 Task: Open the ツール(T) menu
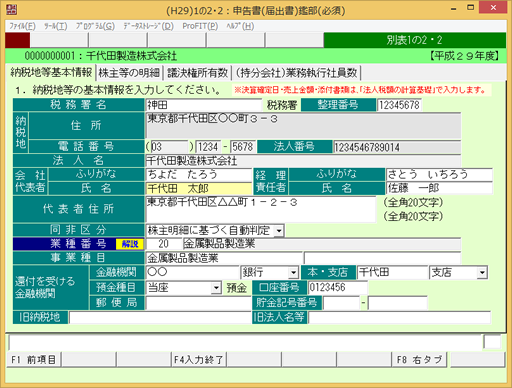point(56,26)
